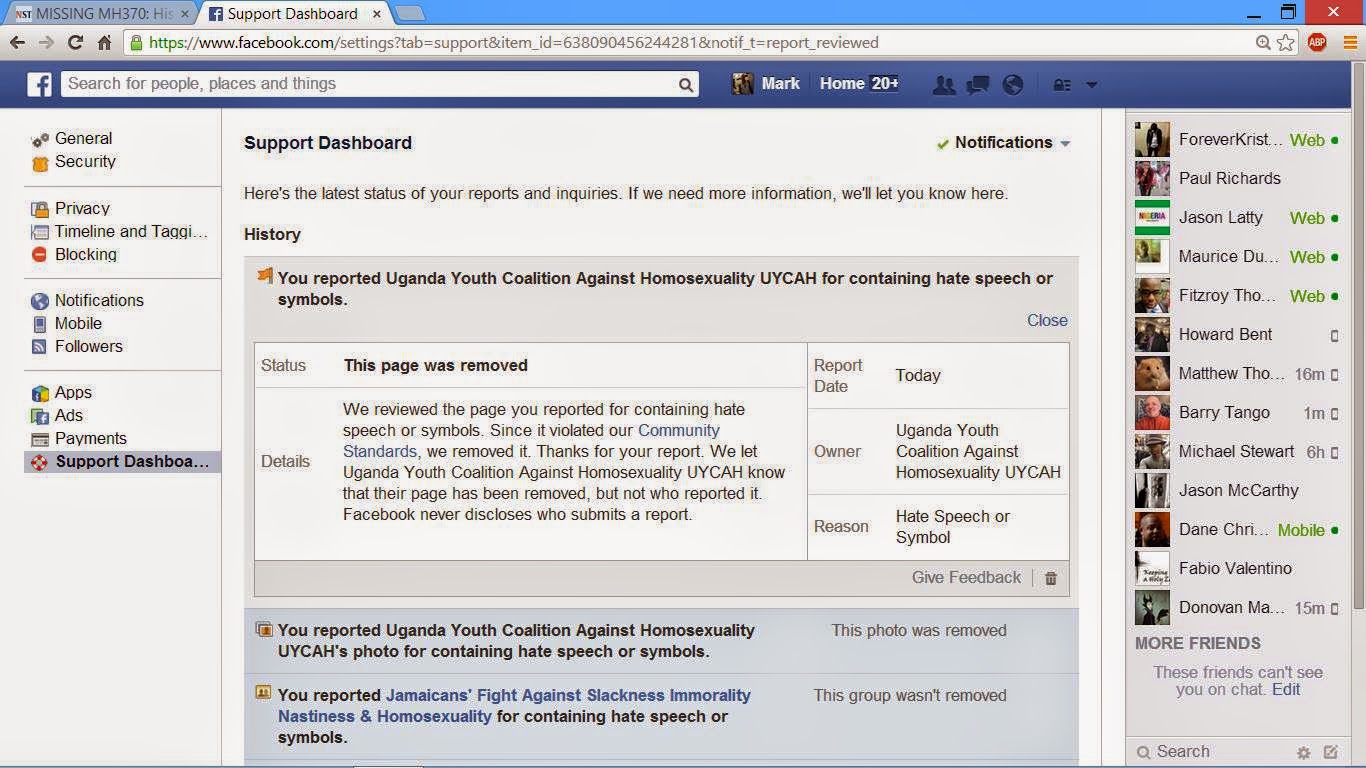
Task: Open Ads settings in sidebar
Action: (69, 415)
